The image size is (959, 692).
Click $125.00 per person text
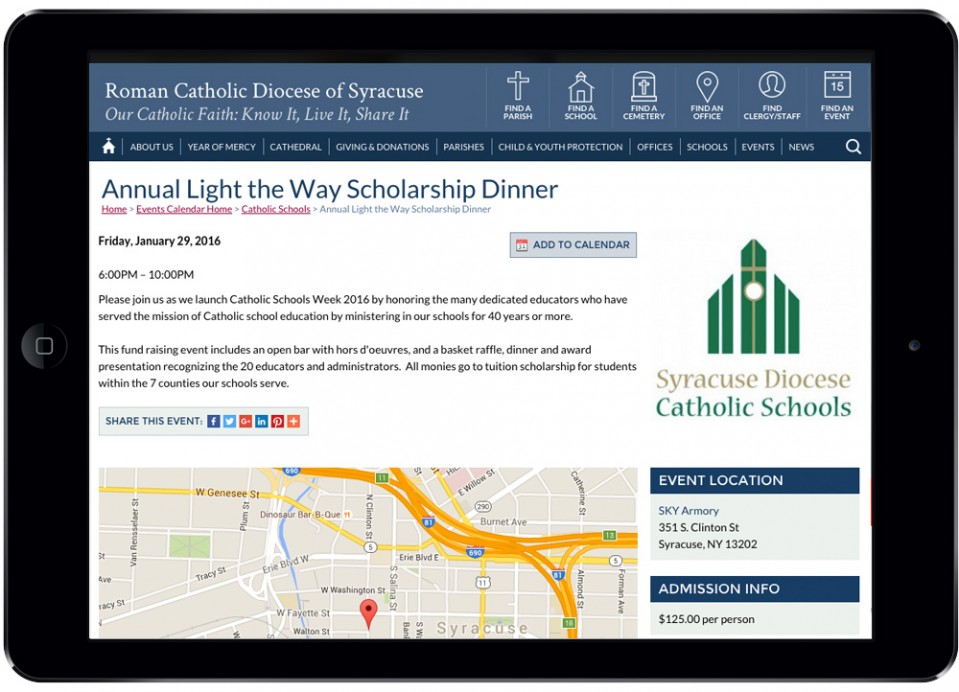coord(706,619)
